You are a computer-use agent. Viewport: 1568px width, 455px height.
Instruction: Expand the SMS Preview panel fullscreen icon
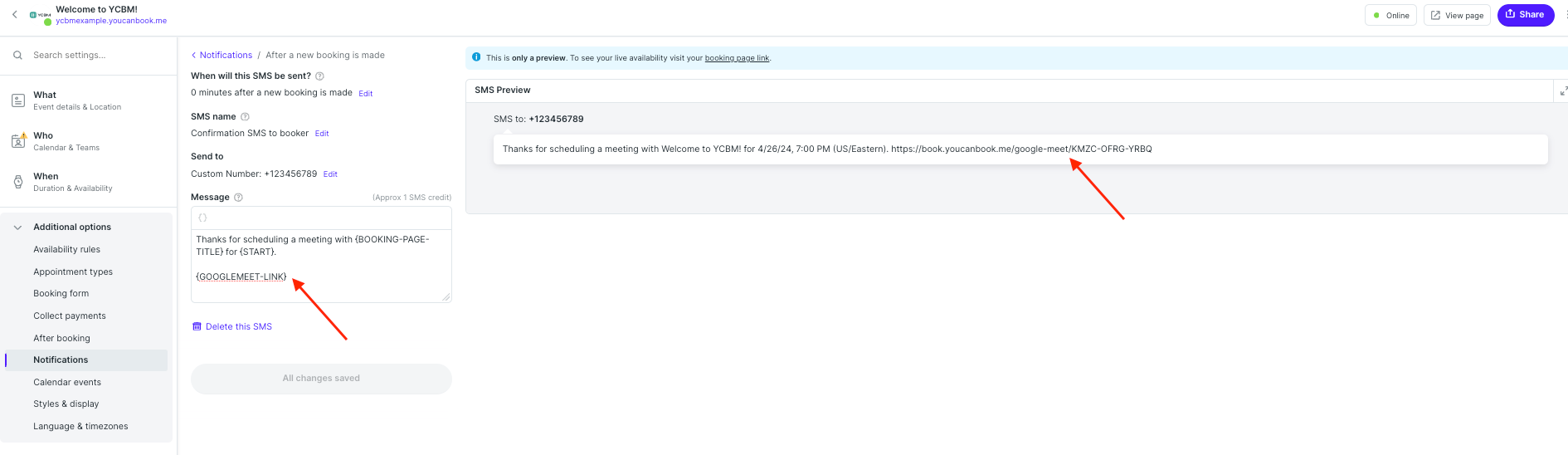(x=1563, y=91)
